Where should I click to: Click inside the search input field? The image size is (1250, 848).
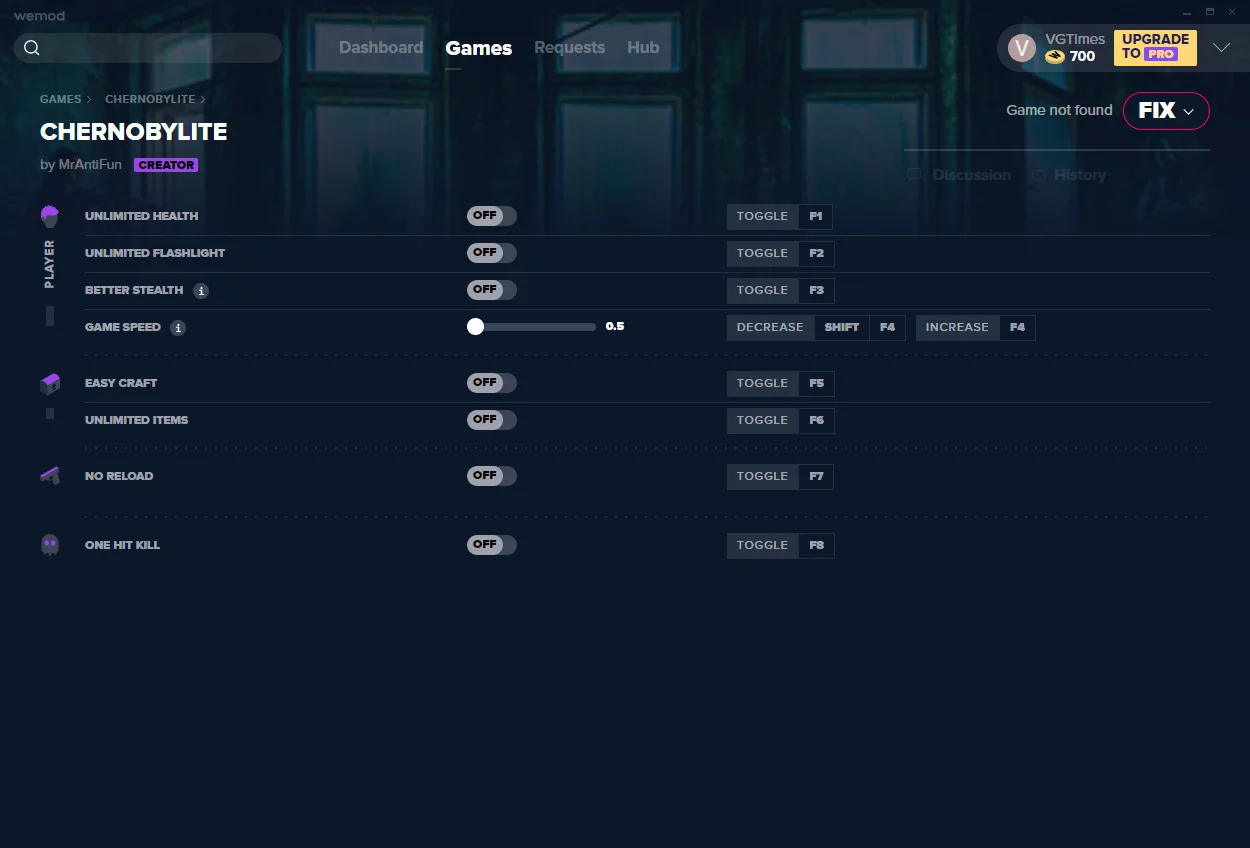click(x=148, y=48)
